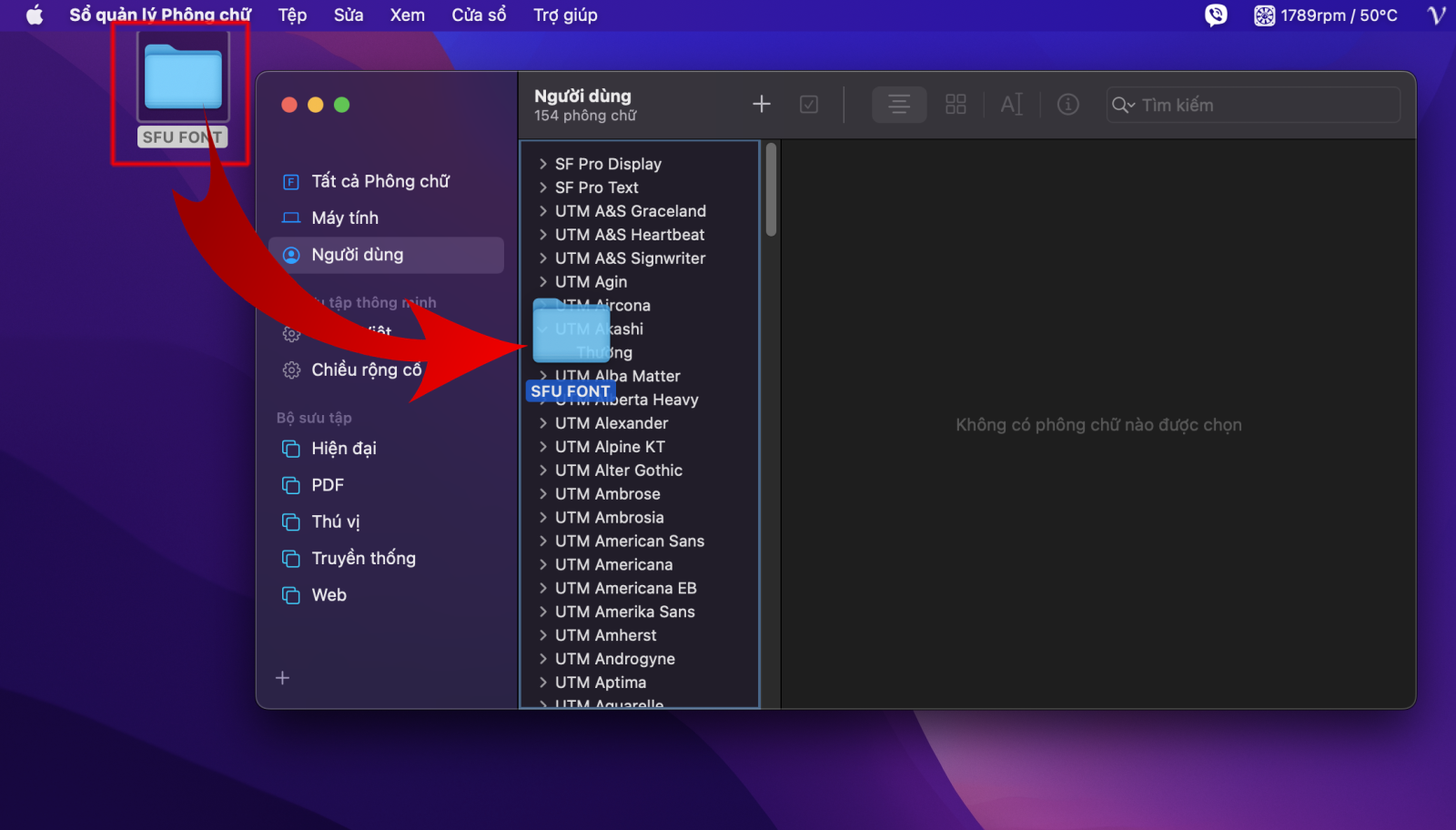This screenshot has height=830, width=1456.
Task: Show font information view
Action: (1068, 105)
